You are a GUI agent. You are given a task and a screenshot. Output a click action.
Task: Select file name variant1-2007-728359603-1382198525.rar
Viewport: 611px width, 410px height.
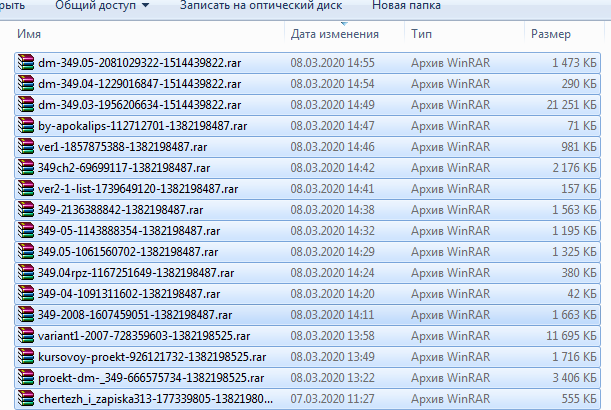144,337
